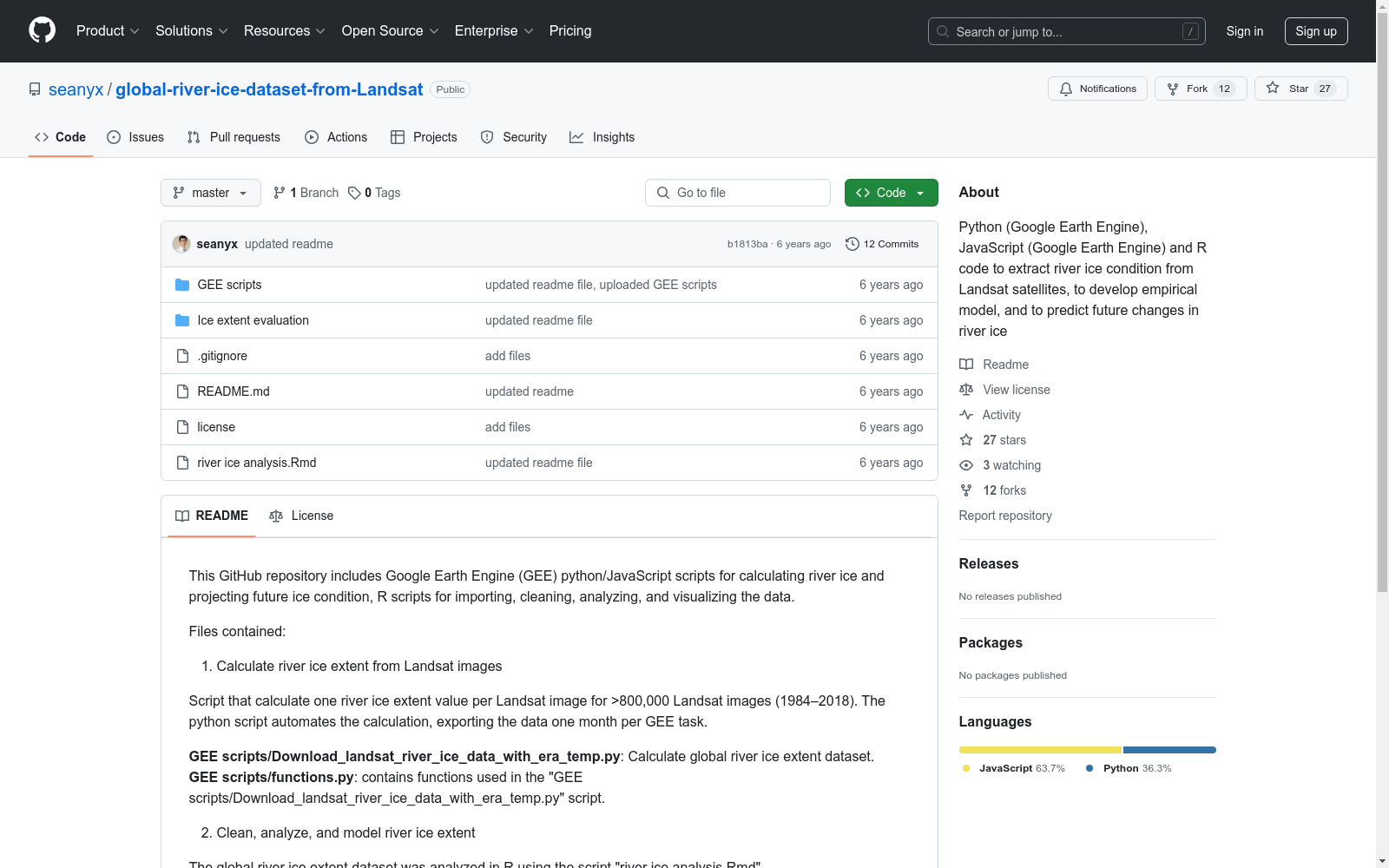This screenshot has width=1389, height=868.
Task: Click the repository icon beside seanyx
Action: [x=35, y=89]
